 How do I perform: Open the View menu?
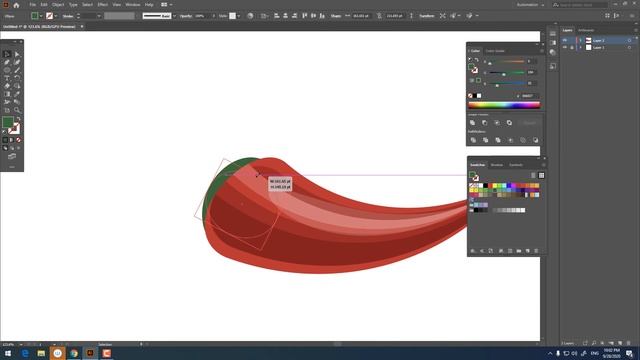(x=117, y=5)
